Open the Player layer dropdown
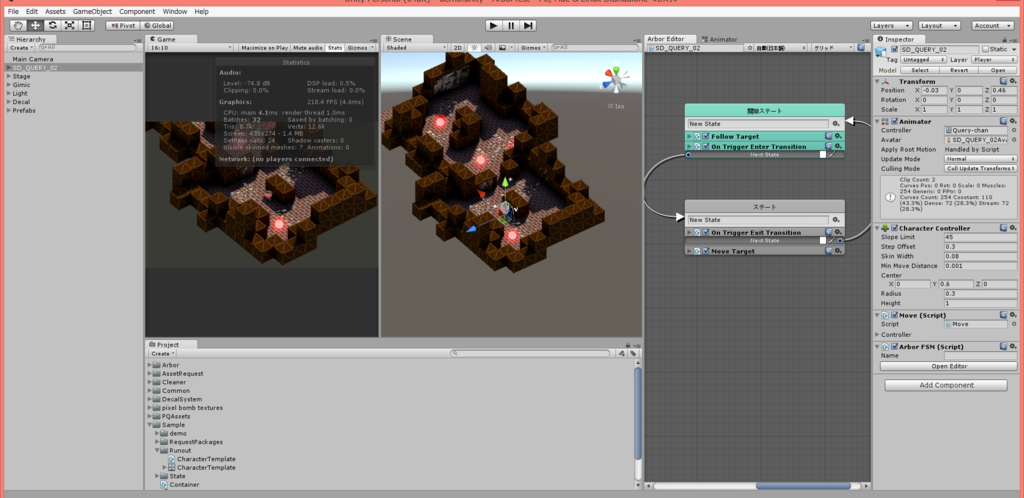The image size is (1024, 498). coord(994,59)
